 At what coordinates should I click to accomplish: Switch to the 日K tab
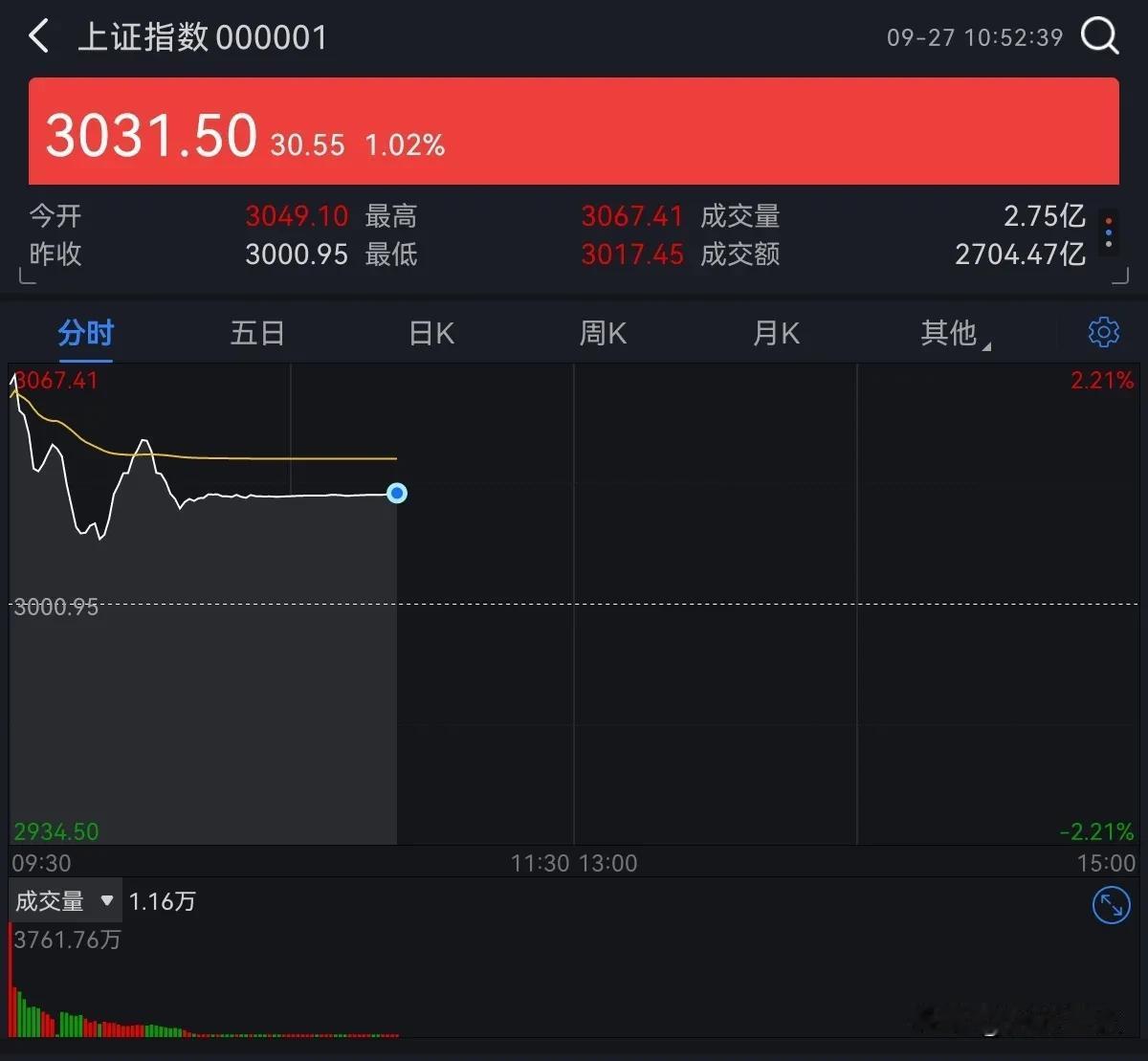(x=431, y=333)
